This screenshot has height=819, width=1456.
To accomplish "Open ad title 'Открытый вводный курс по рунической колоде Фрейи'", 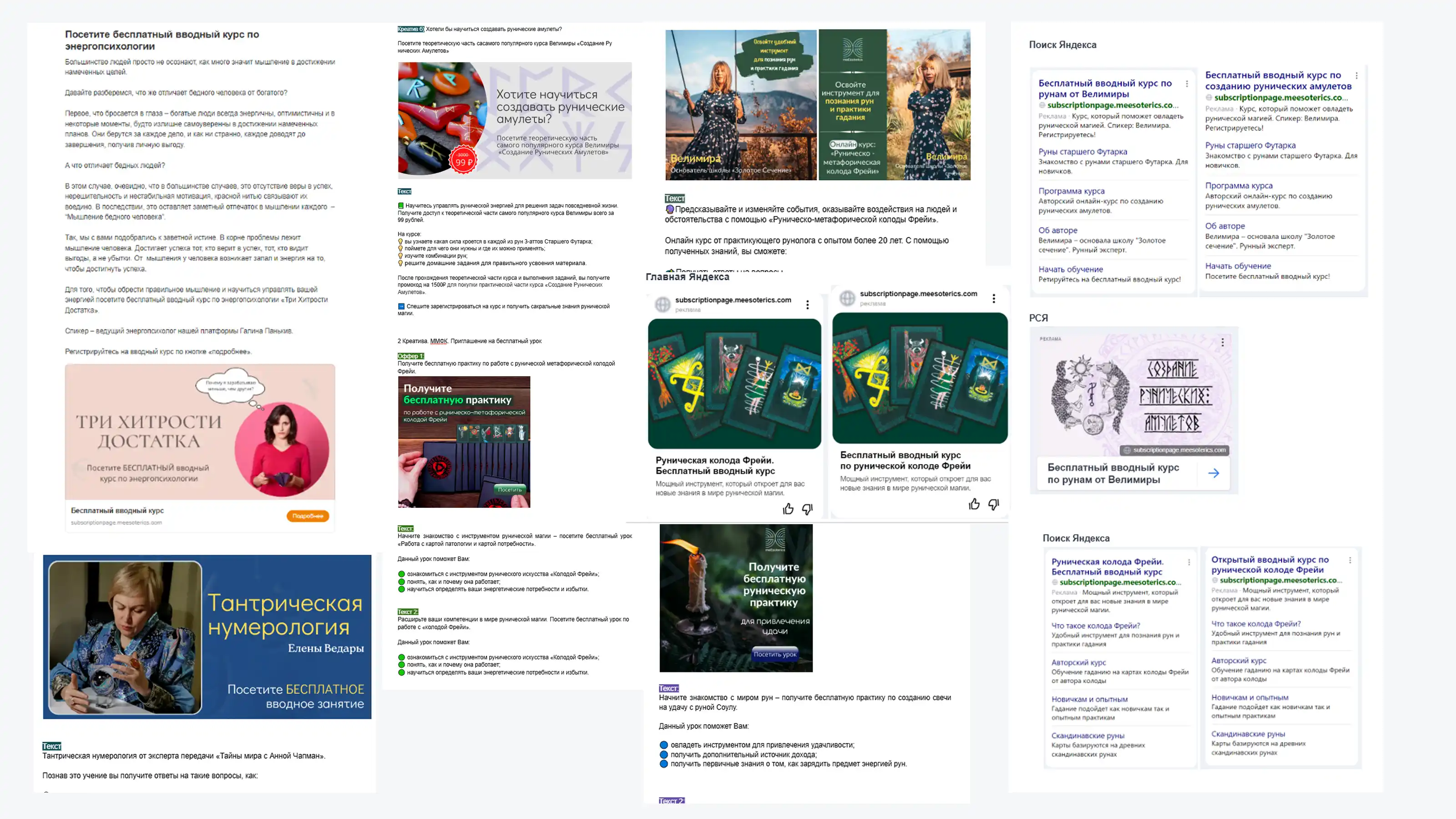I will pyautogui.click(x=1270, y=565).
